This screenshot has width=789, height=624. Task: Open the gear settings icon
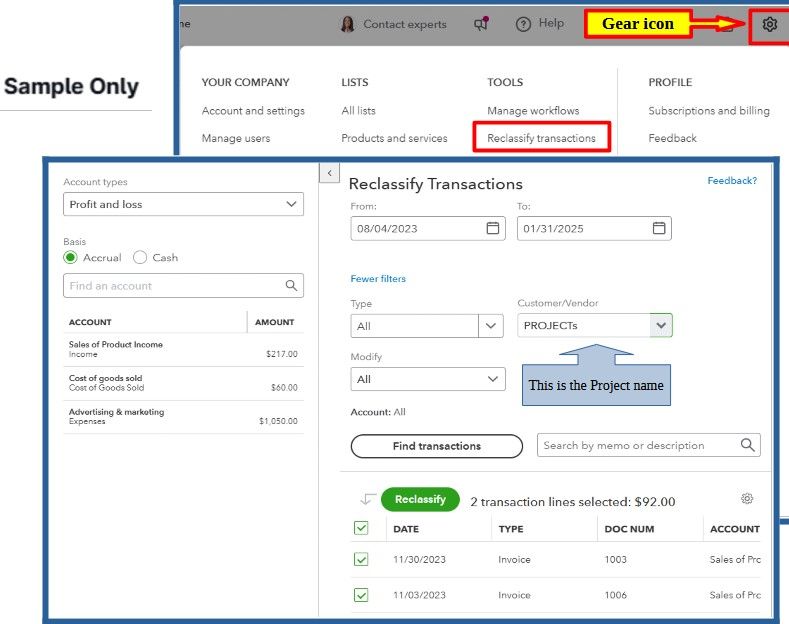coord(769,24)
